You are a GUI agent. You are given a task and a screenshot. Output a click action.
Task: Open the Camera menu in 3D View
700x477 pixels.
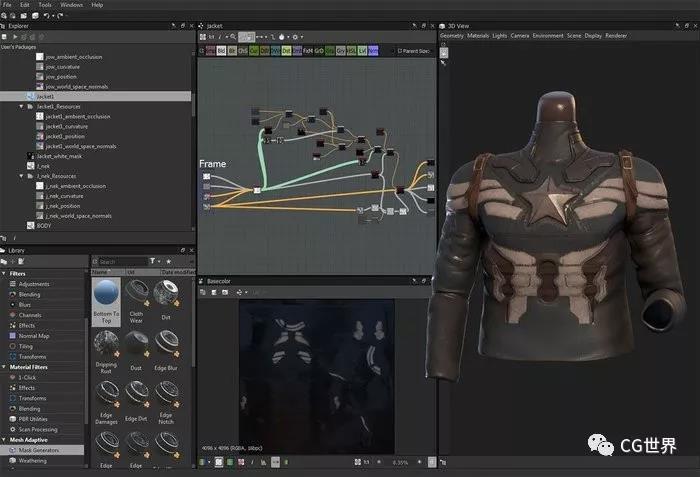click(x=520, y=36)
